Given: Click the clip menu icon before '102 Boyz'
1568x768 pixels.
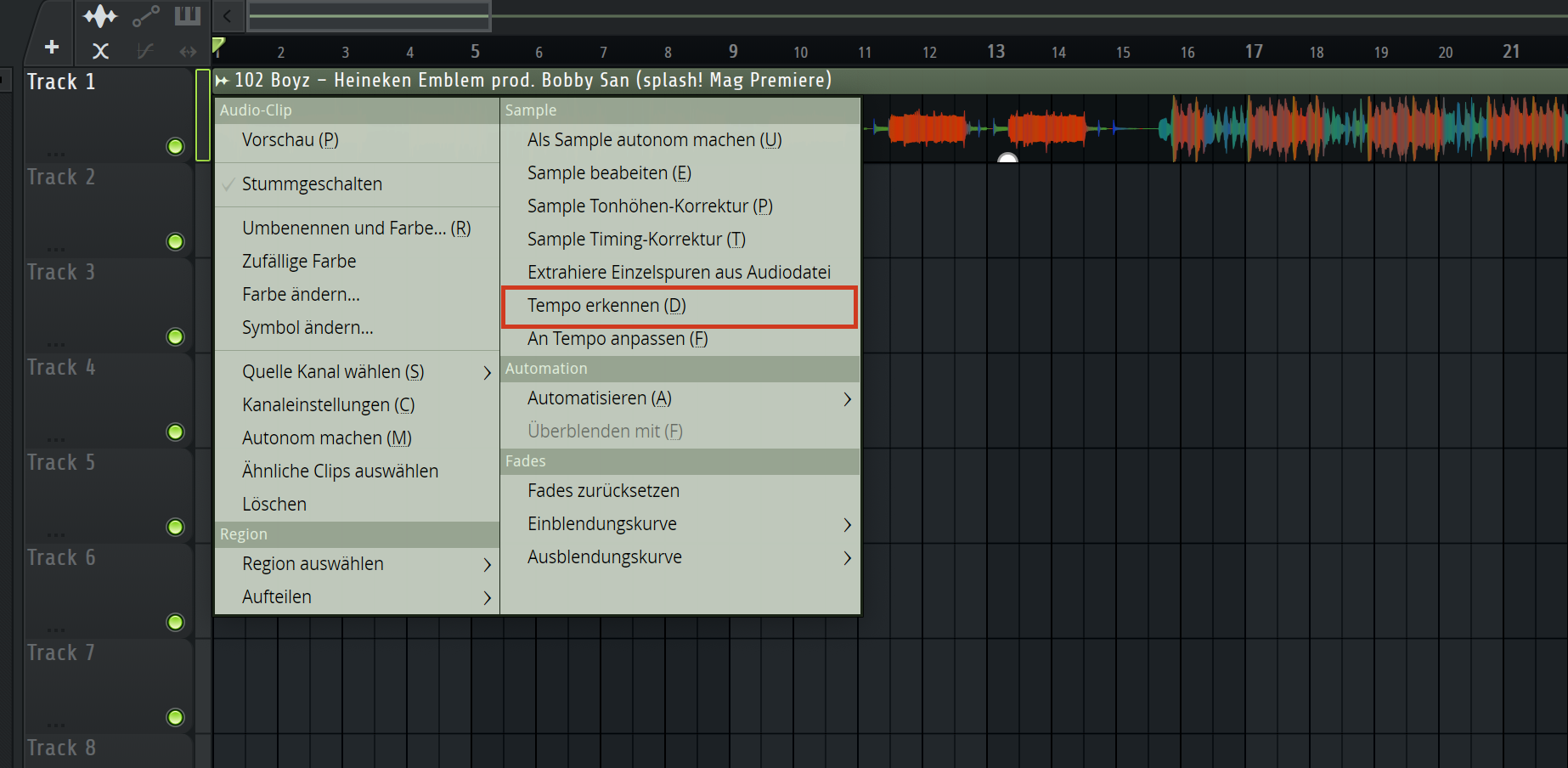Looking at the screenshot, I should pyautogui.click(x=223, y=81).
